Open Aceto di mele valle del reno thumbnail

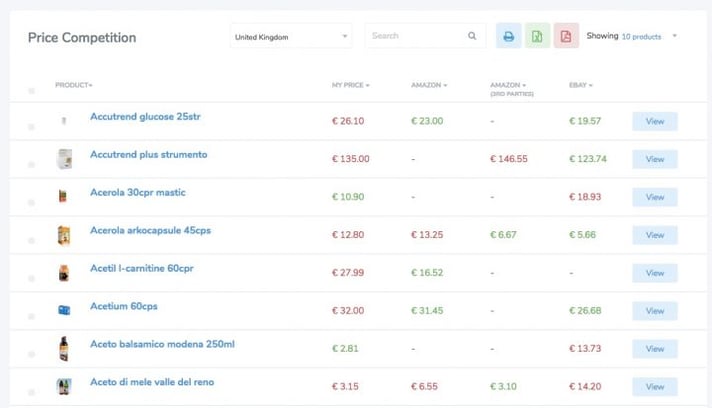click(64, 386)
